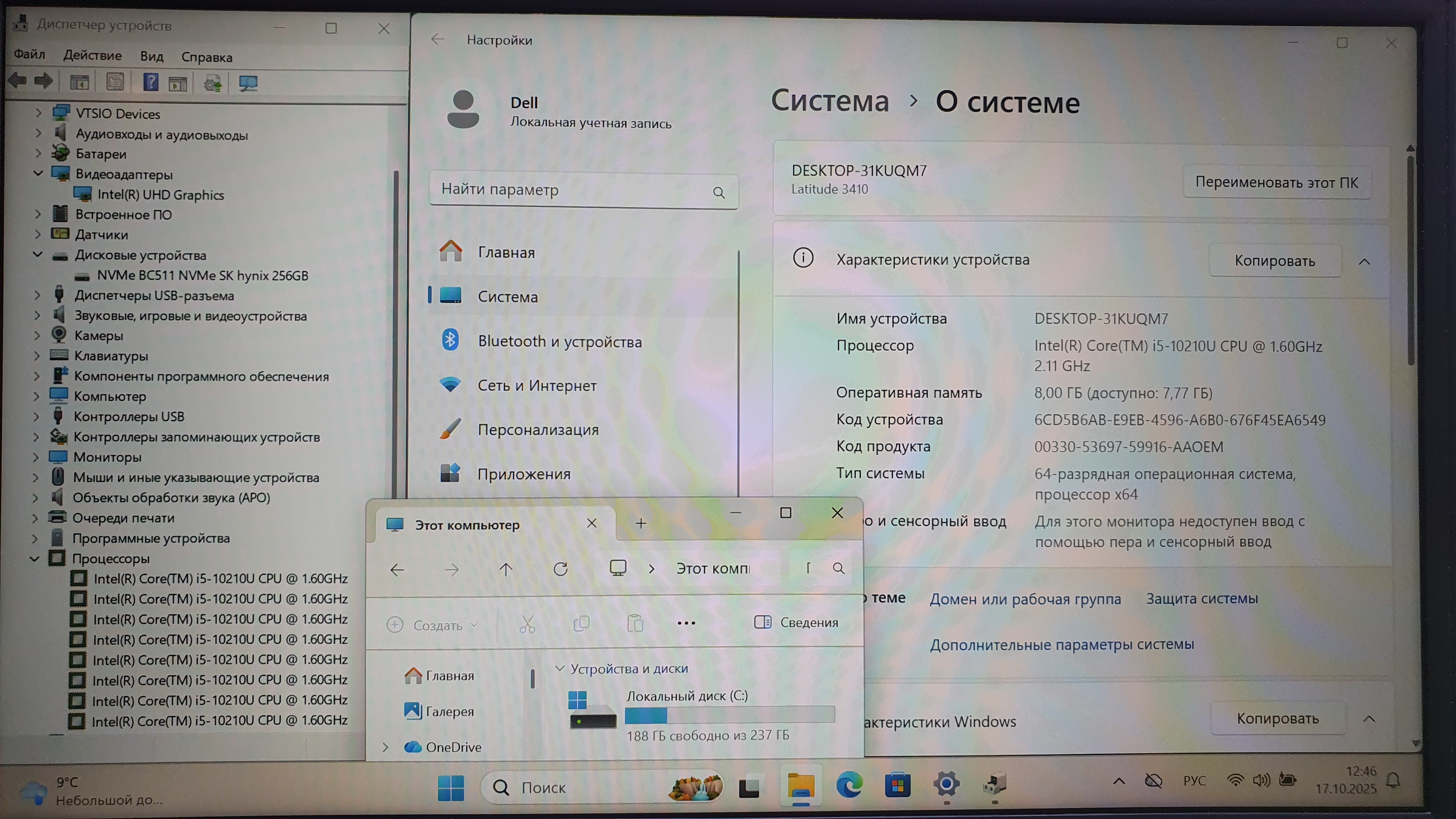Click the Device Manager help toolbar icon
Image resolution: width=1456 pixels, height=819 pixels.
point(150,83)
